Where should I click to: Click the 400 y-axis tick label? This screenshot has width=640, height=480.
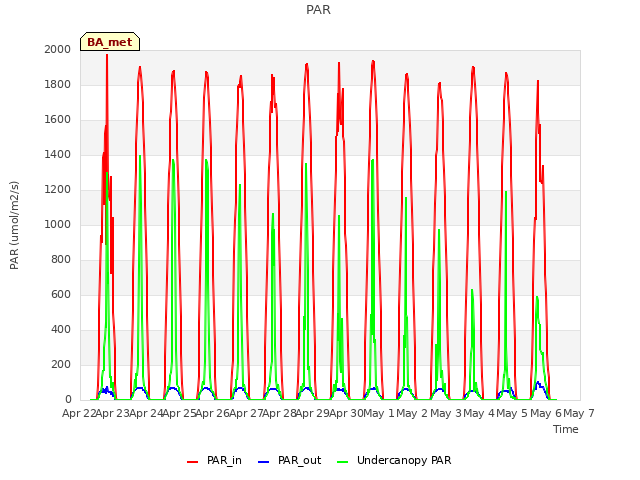coord(61,329)
